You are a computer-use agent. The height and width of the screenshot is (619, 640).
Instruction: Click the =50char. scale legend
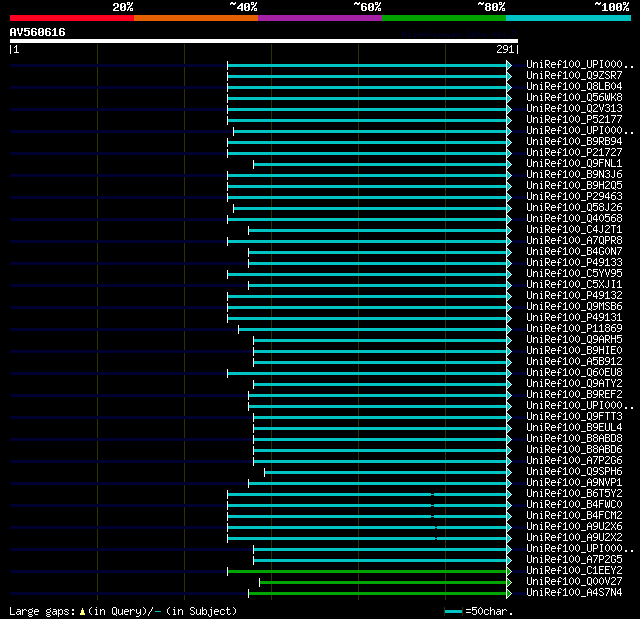click(x=478, y=611)
